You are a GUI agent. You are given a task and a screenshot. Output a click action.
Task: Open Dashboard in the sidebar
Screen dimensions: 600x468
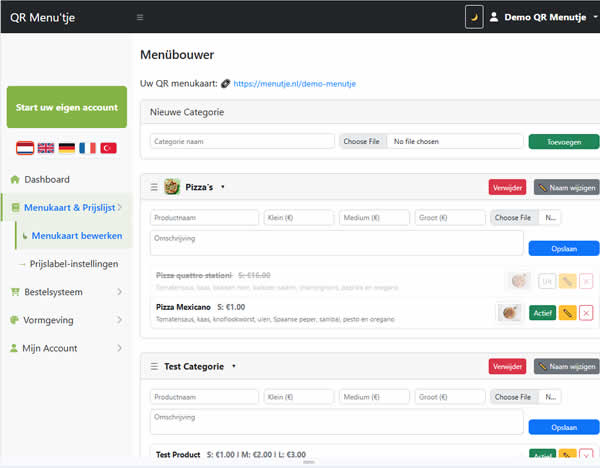coord(46,179)
